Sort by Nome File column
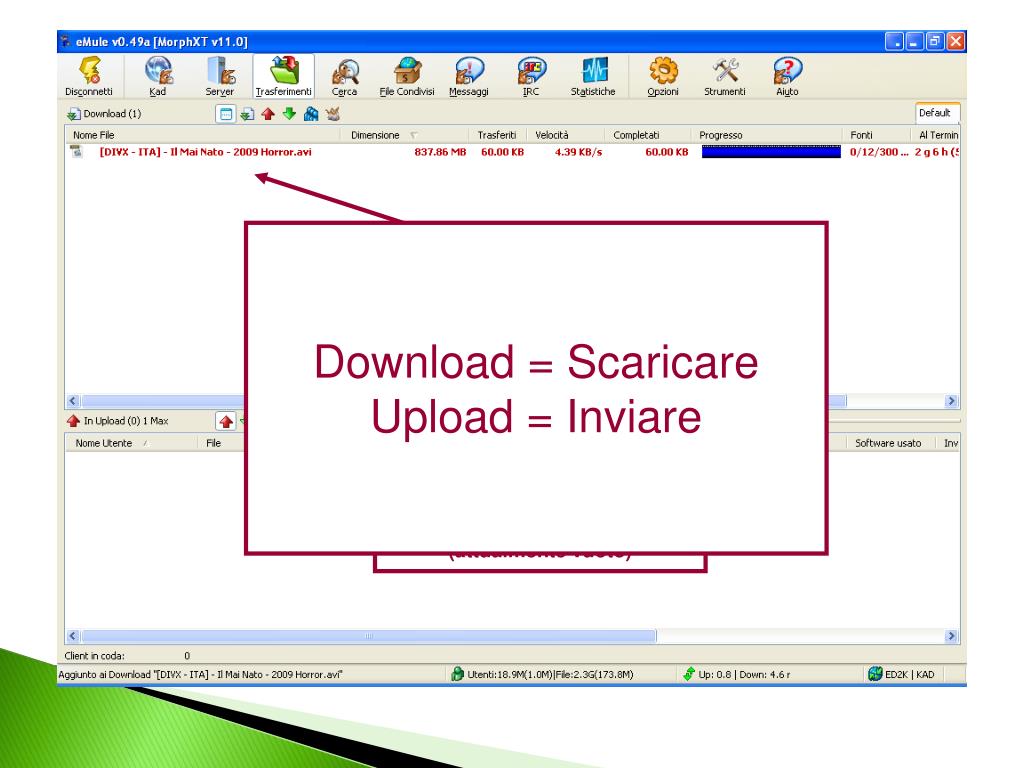Viewport: 1024px width, 768px height. [202, 135]
